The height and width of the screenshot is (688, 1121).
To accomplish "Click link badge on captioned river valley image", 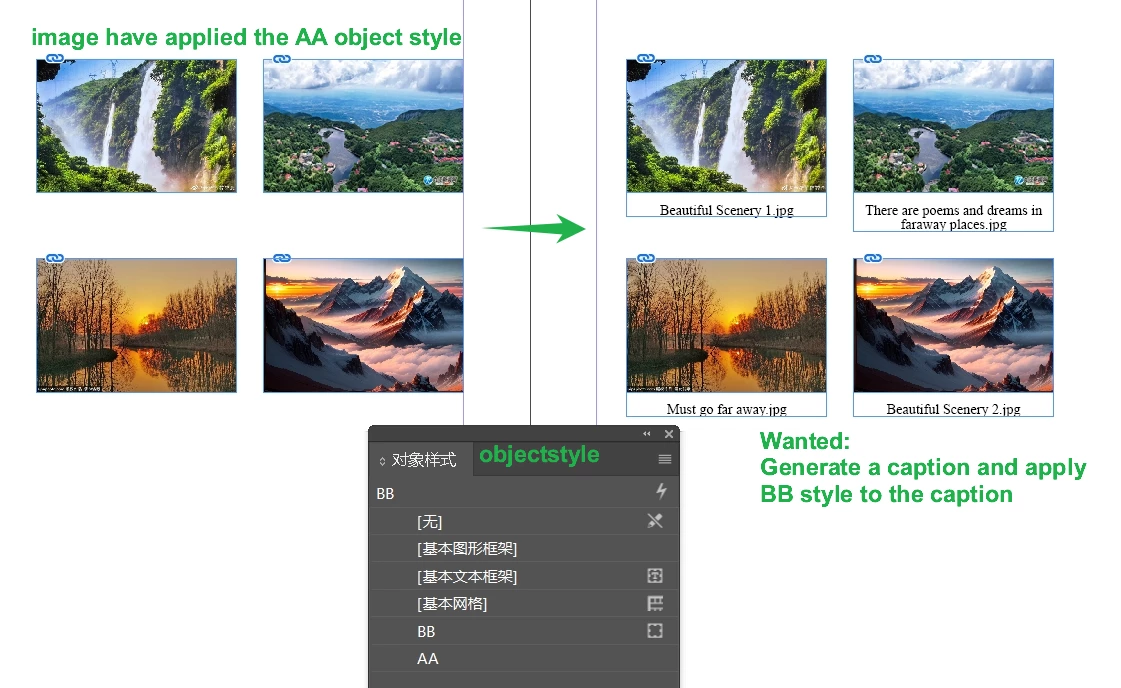I will click(x=872, y=59).
